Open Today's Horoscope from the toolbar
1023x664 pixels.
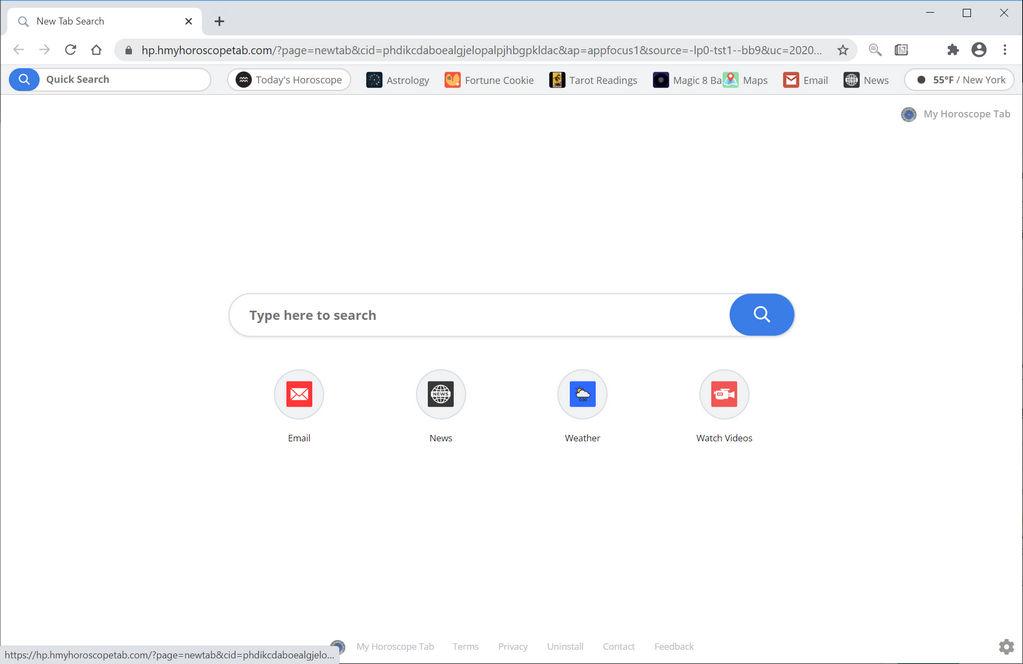point(289,79)
